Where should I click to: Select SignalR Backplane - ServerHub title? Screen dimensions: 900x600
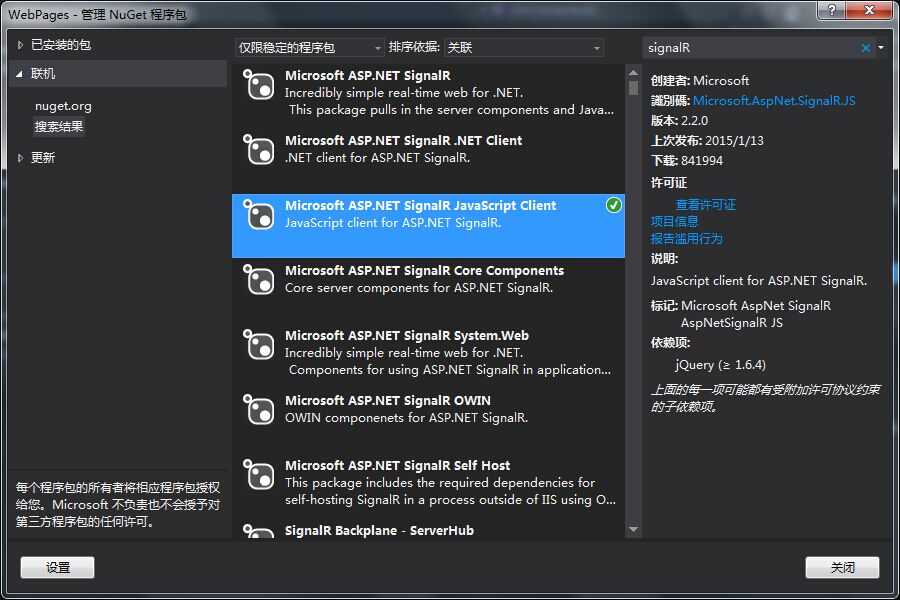379,531
